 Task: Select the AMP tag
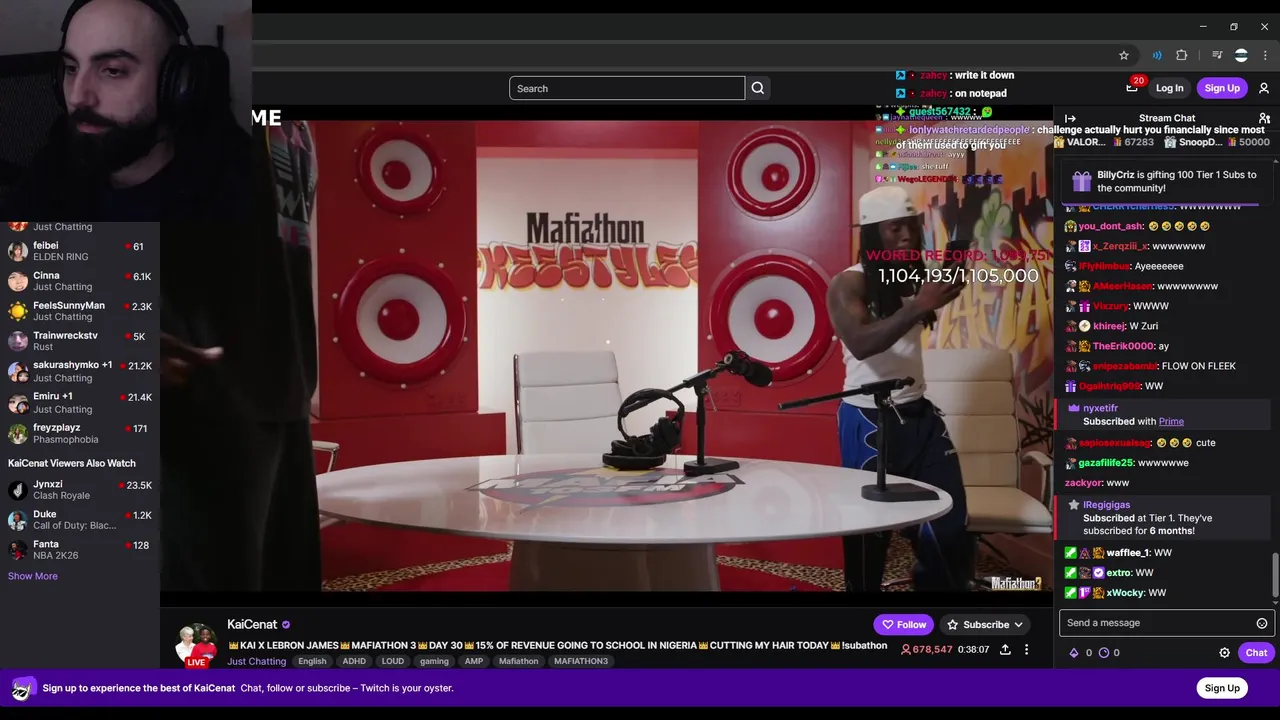pyautogui.click(x=474, y=661)
